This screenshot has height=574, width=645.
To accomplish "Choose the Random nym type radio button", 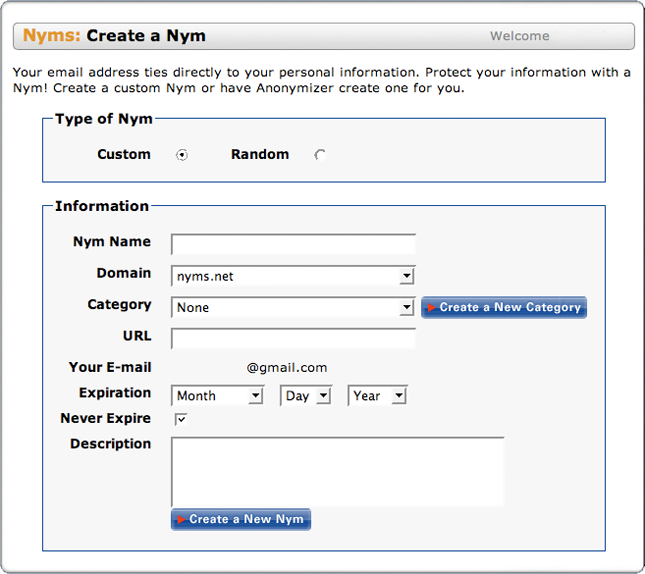I will click(320, 155).
